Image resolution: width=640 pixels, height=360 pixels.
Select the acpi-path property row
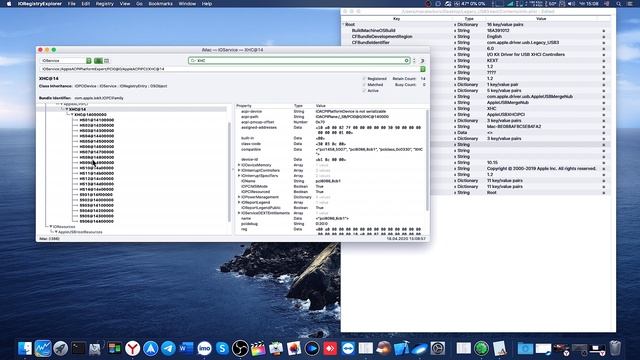point(331,117)
